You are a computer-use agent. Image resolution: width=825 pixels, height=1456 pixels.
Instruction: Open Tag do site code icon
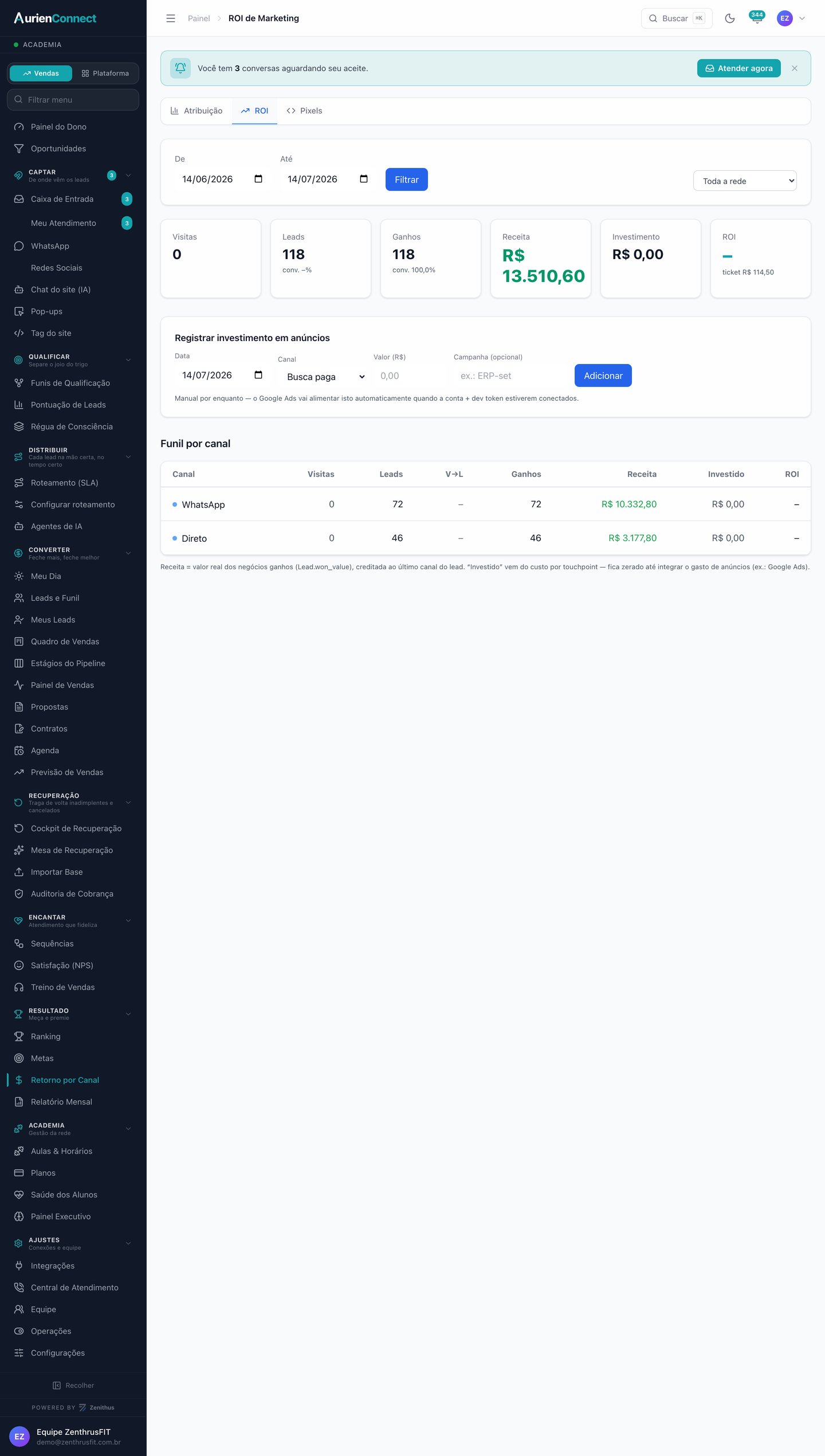pyautogui.click(x=19, y=333)
